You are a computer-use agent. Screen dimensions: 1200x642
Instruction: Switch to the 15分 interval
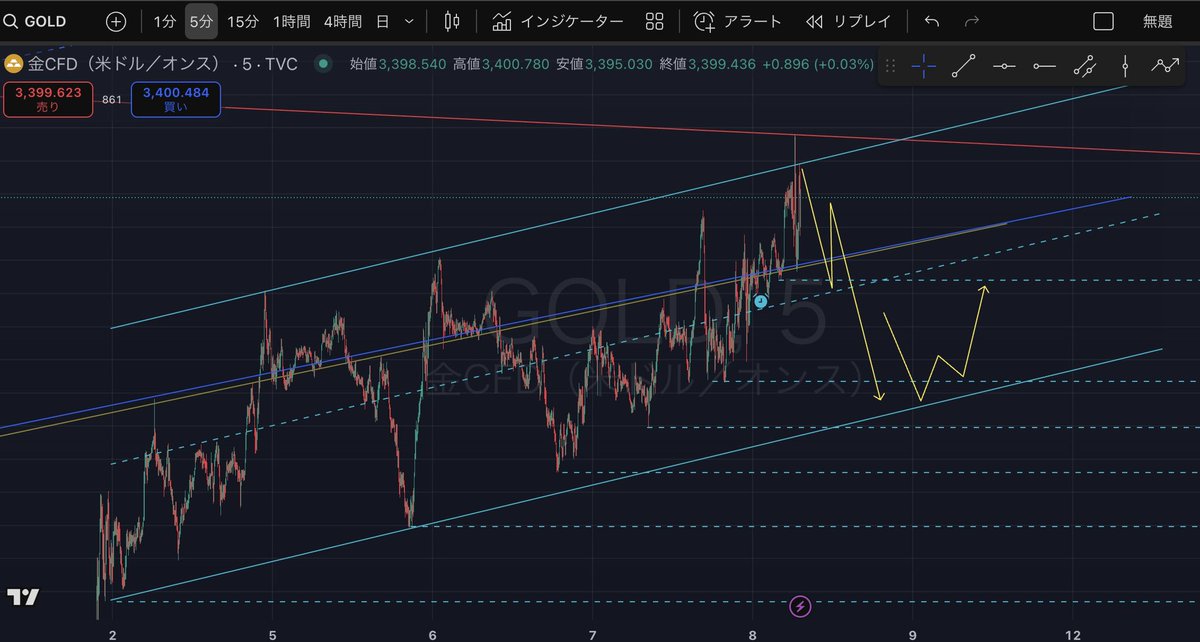click(x=242, y=21)
